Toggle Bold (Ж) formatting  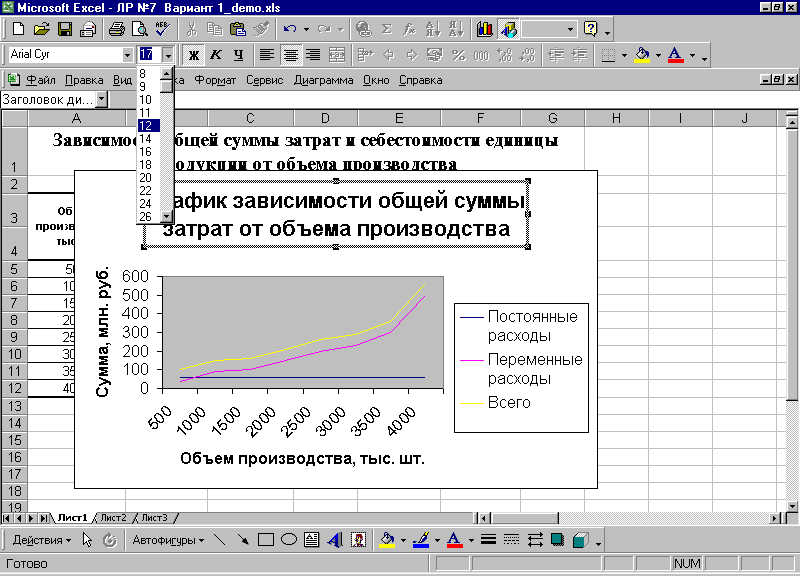193,55
